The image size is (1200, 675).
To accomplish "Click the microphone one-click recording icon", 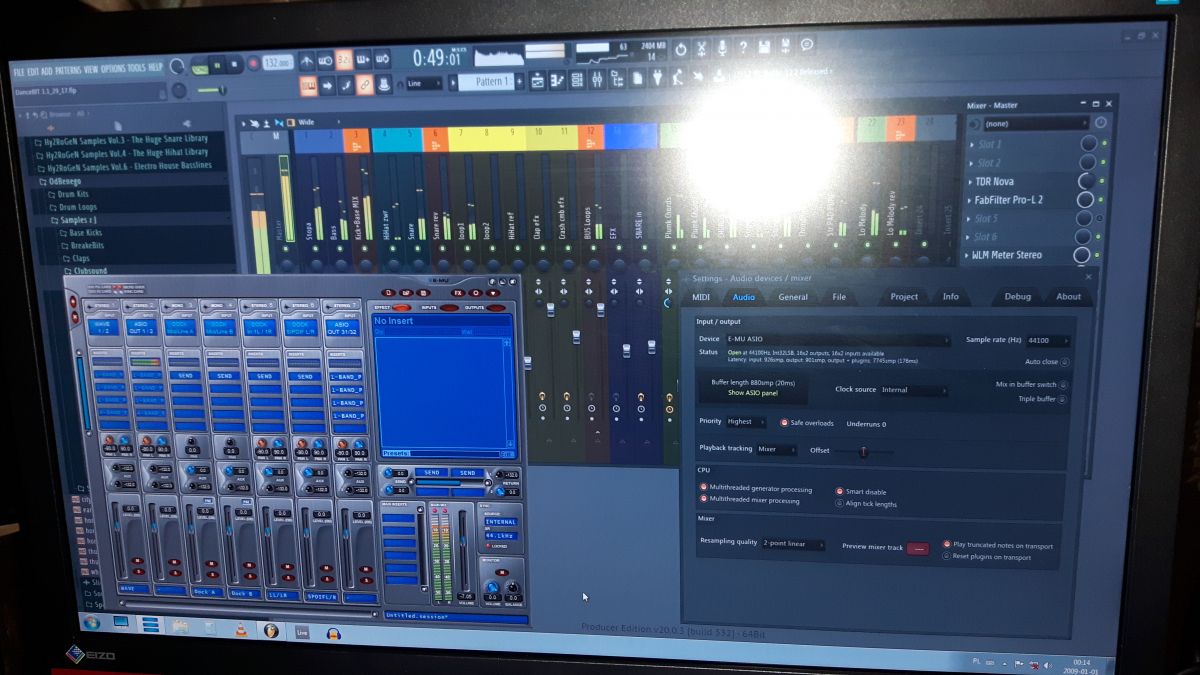I will pos(723,49).
